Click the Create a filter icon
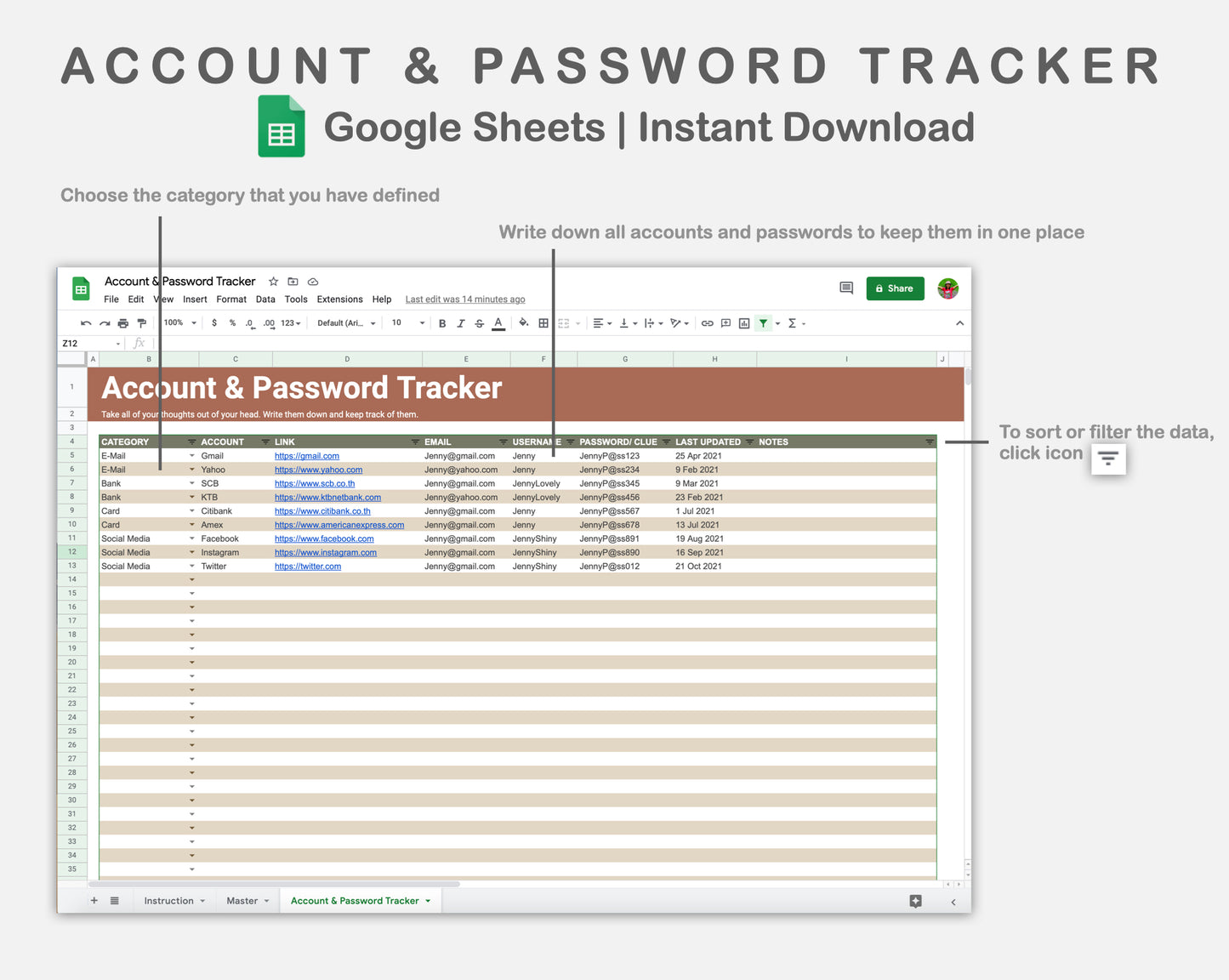Screen dimensions: 1229x980 coord(763,323)
